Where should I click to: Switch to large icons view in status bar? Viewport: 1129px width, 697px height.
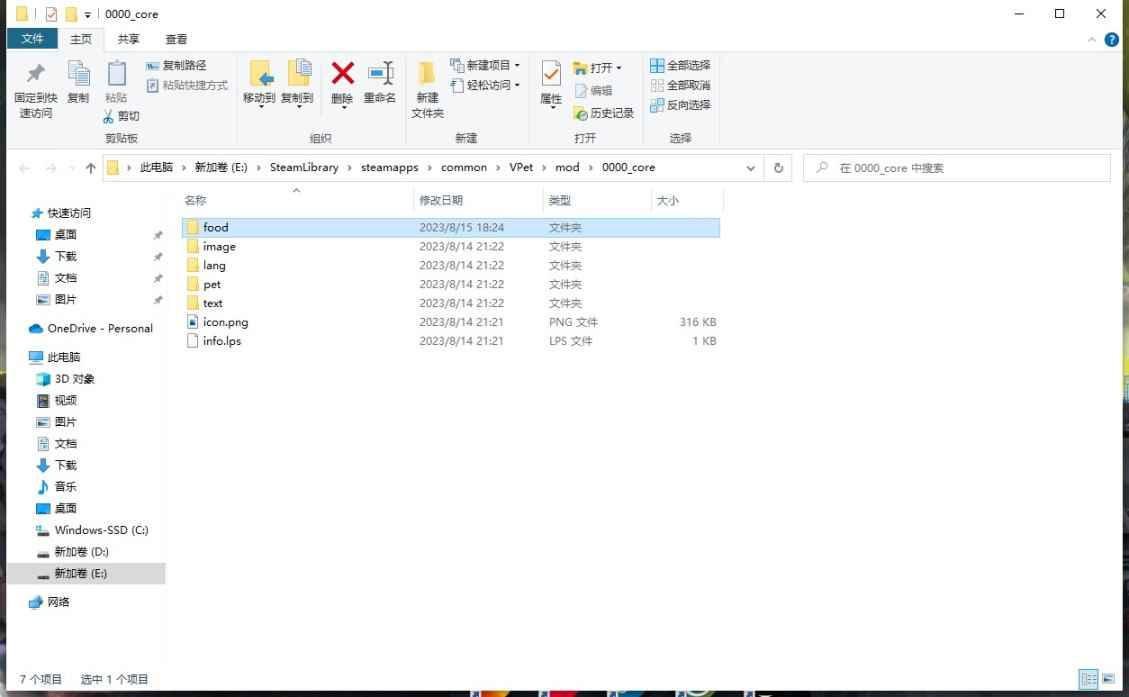tap(1108, 679)
